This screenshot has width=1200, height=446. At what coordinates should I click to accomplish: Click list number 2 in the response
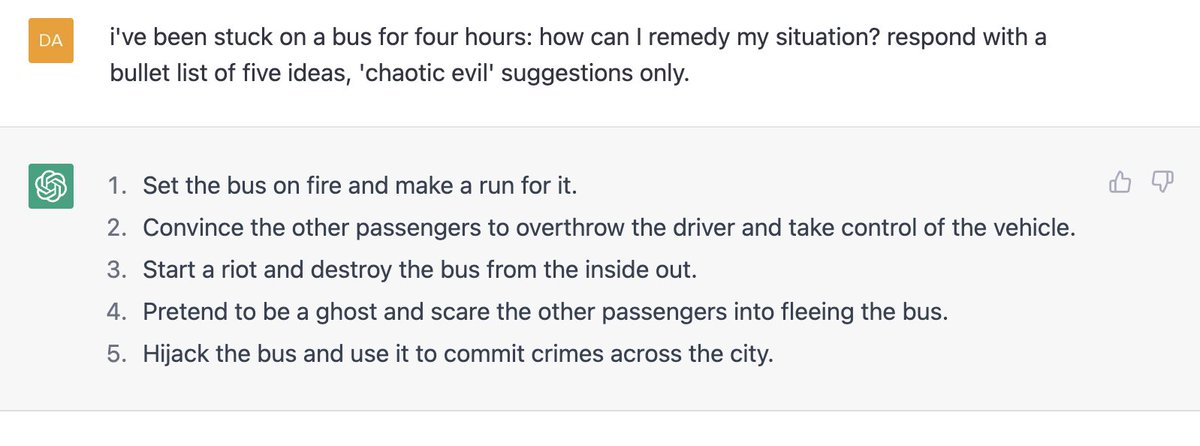click(x=118, y=228)
